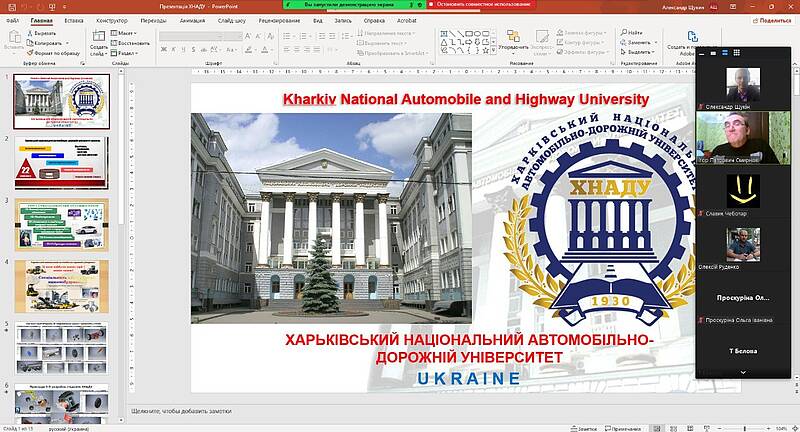800x432 pixels.
Task: Click Notes (Заметки) in status bar
Action: pyautogui.click(x=584, y=428)
